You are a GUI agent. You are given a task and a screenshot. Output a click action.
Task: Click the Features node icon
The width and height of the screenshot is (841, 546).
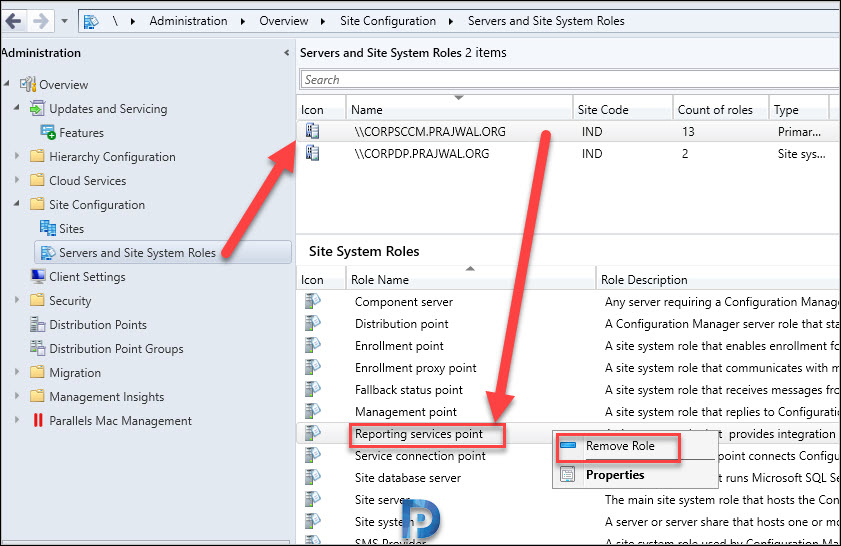[48, 132]
